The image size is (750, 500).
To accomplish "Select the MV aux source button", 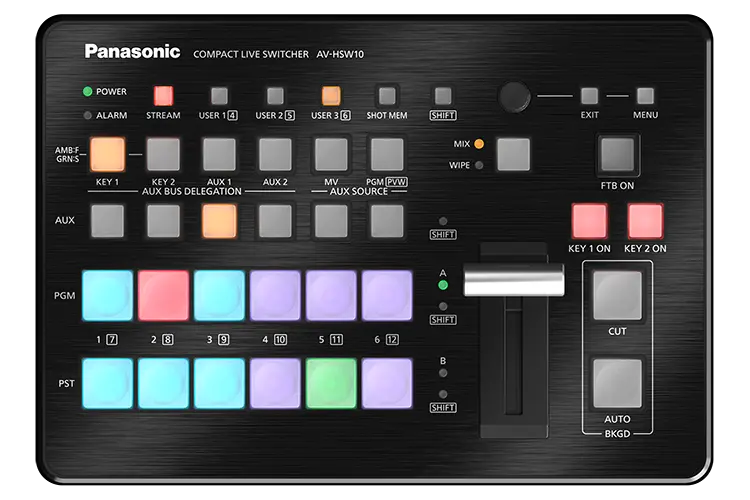I will (331, 154).
